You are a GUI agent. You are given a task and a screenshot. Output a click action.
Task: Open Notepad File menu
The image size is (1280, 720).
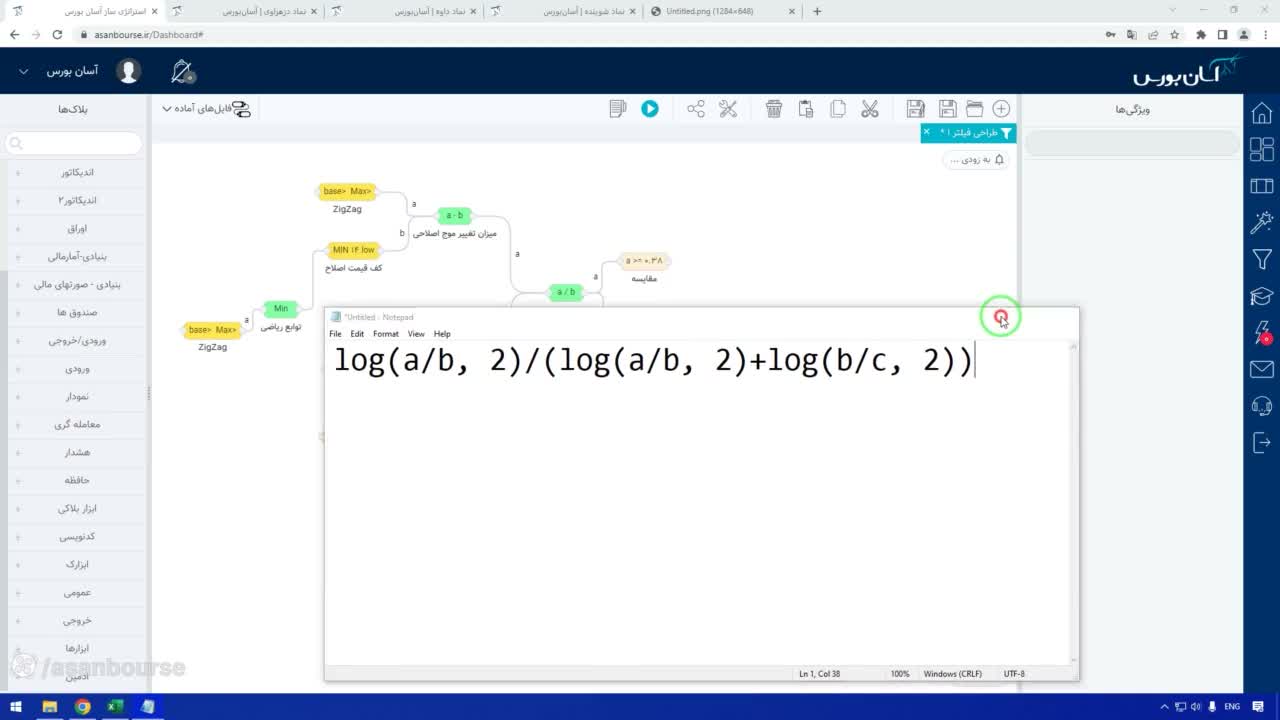(x=335, y=334)
